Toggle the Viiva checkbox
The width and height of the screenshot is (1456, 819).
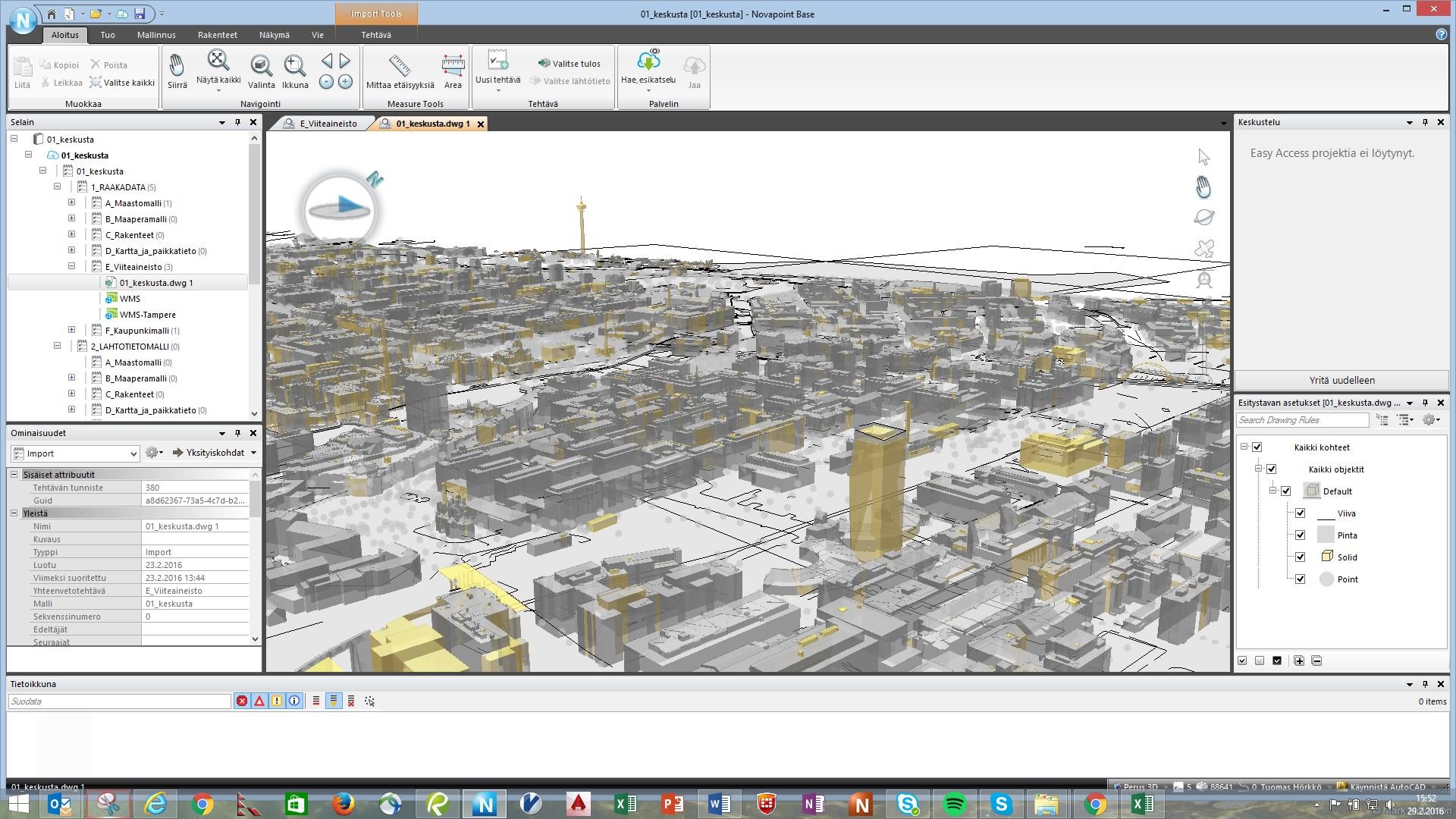click(x=1301, y=513)
